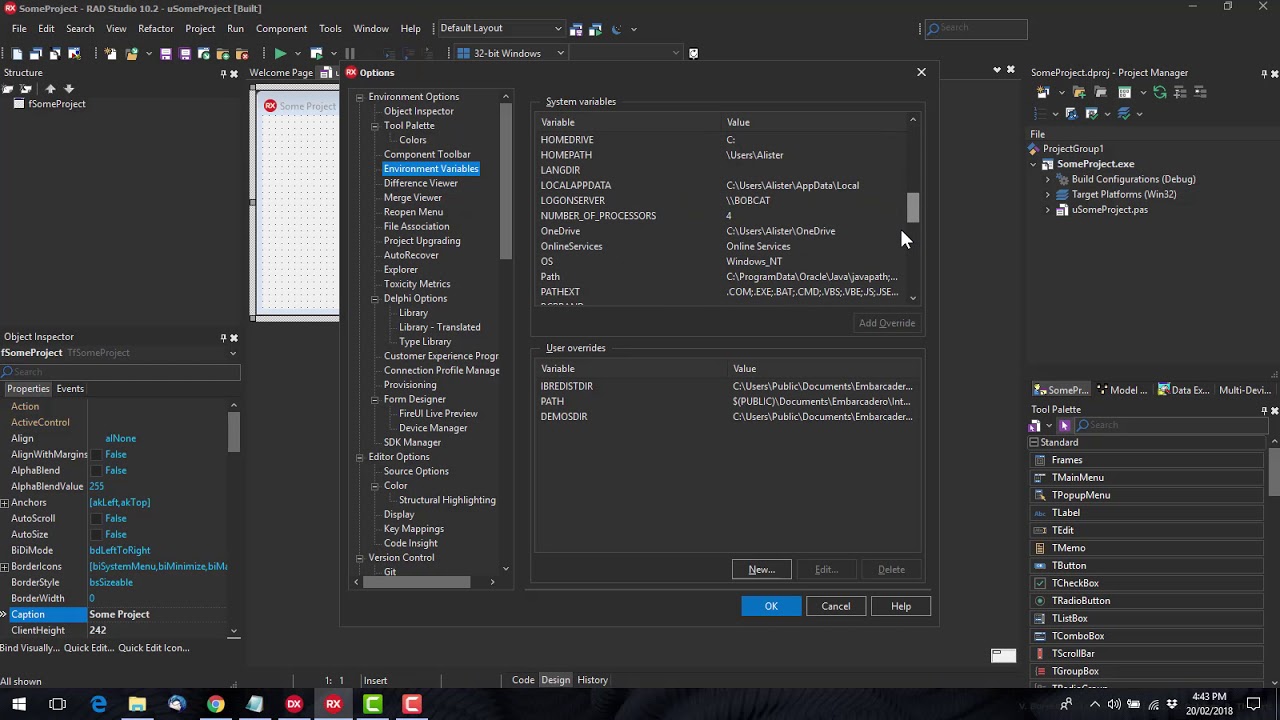Image resolution: width=1280 pixels, height=720 pixels.
Task: Click the green Run arrow in toolbar
Action: pos(280,53)
